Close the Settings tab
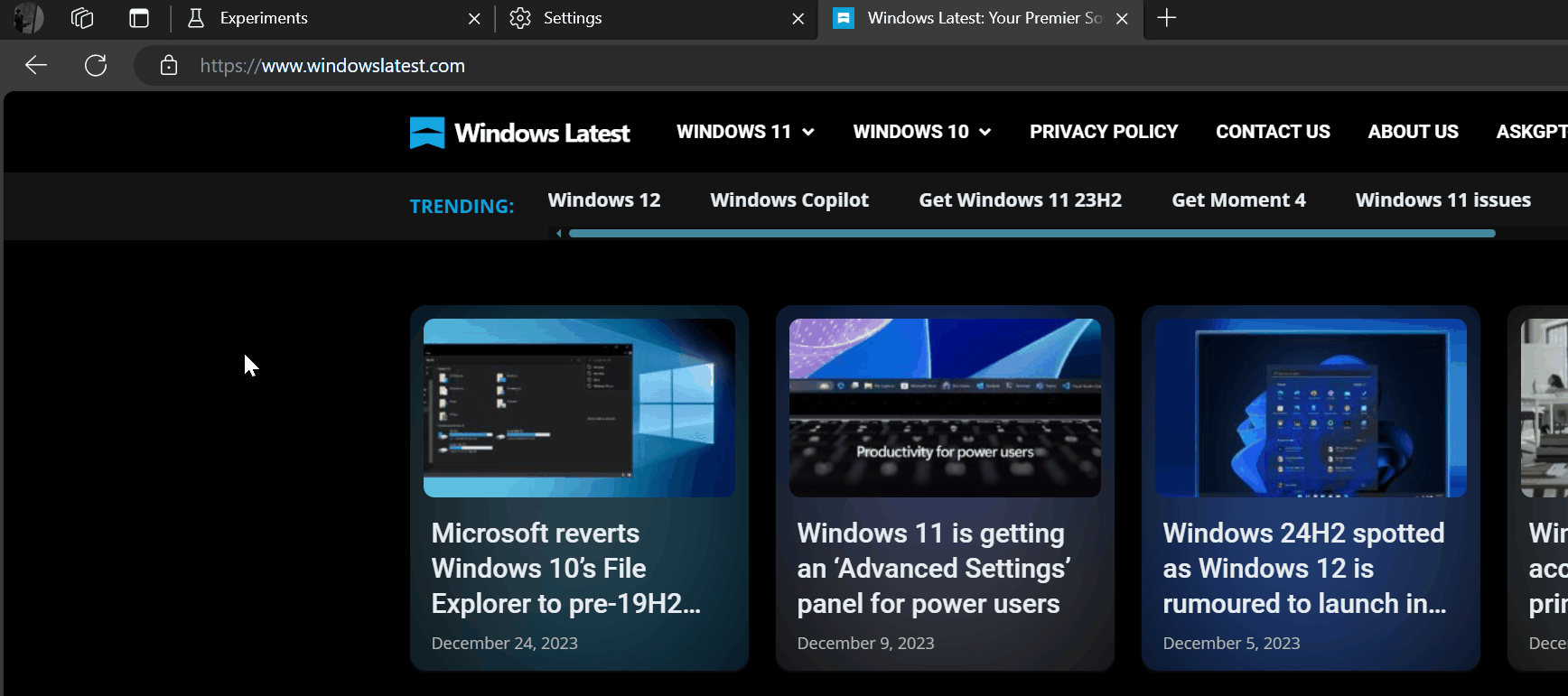The height and width of the screenshot is (696, 1568). click(798, 18)
